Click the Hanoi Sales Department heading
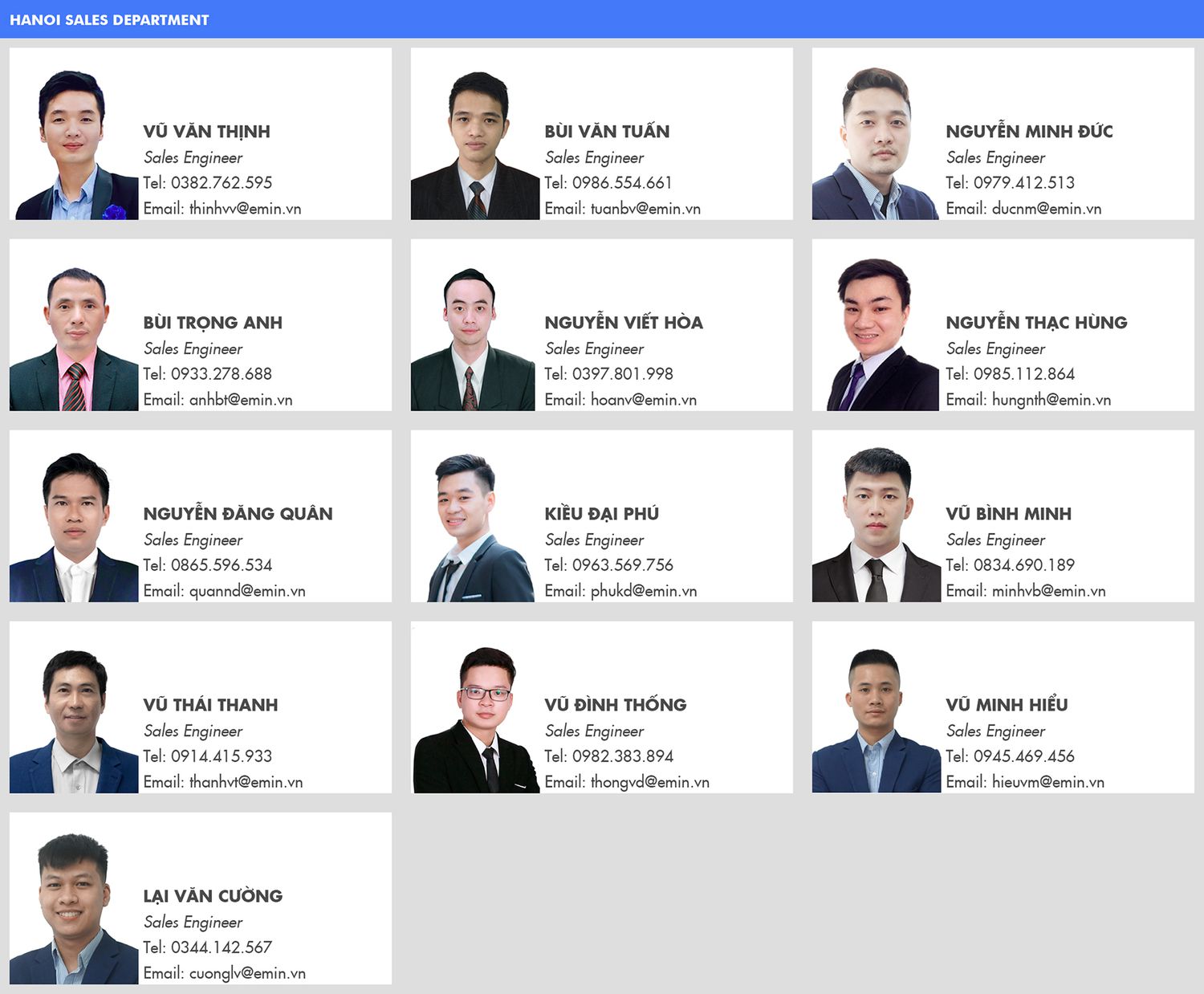Screen dimensions: 1204x994 (x=109, y=20)
